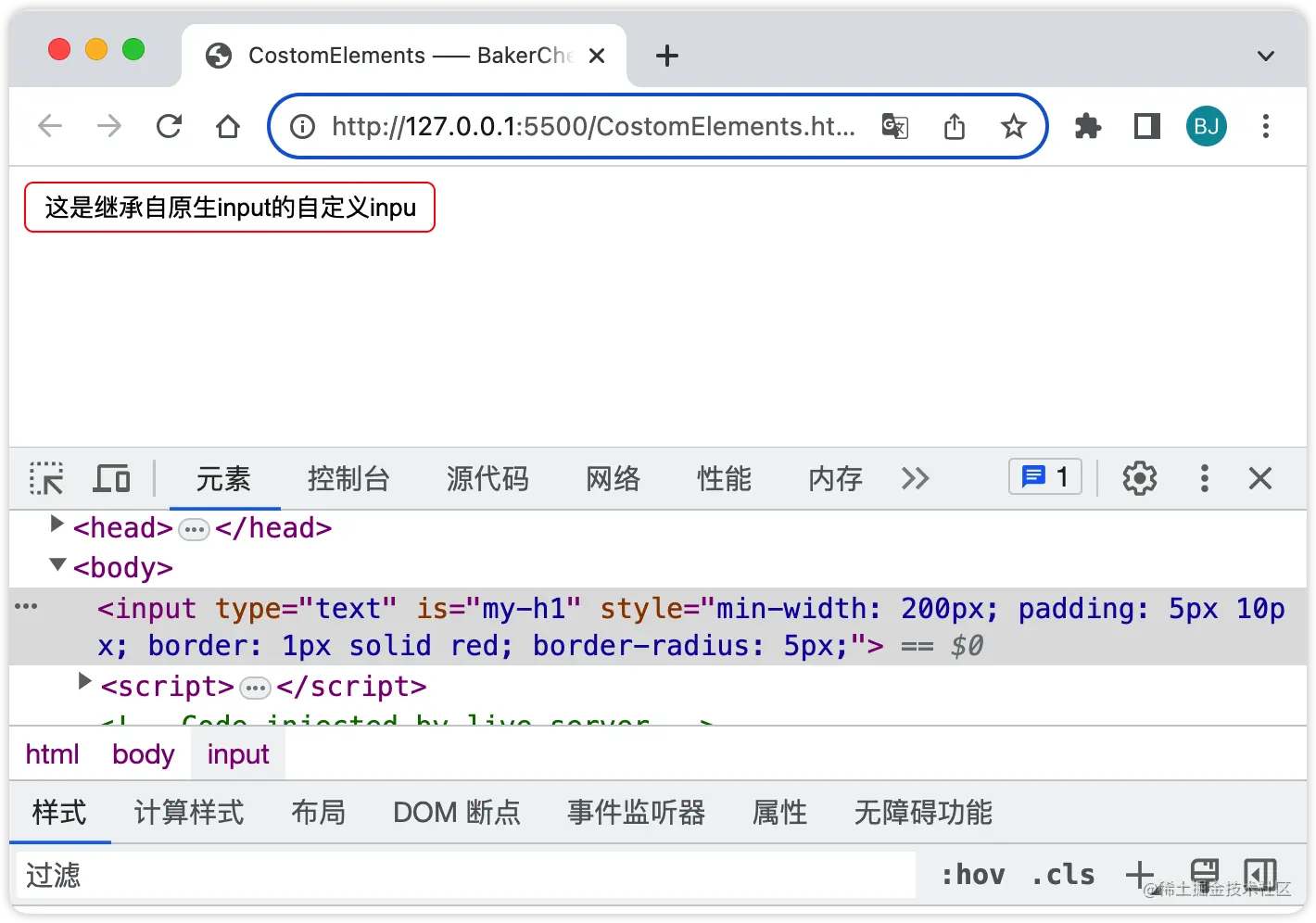Switch to the 布局 pane tab
This screenshot has height=923, width=1316.
(x=319, y=813)
